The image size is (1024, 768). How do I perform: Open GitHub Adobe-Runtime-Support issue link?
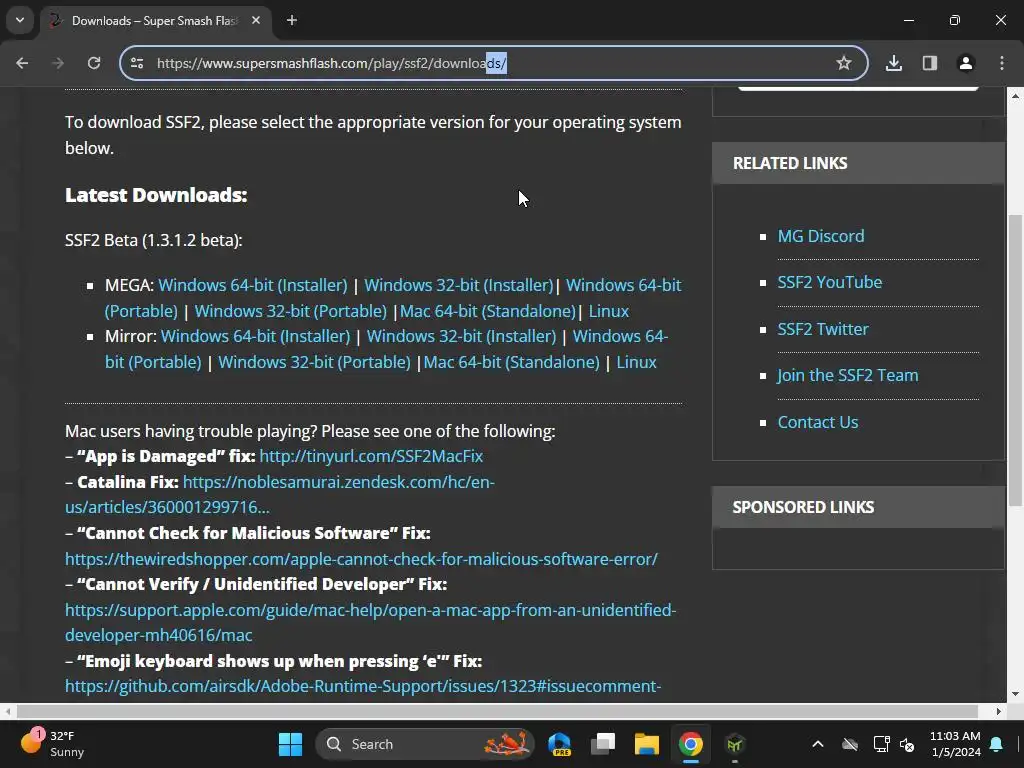point(363,686)
